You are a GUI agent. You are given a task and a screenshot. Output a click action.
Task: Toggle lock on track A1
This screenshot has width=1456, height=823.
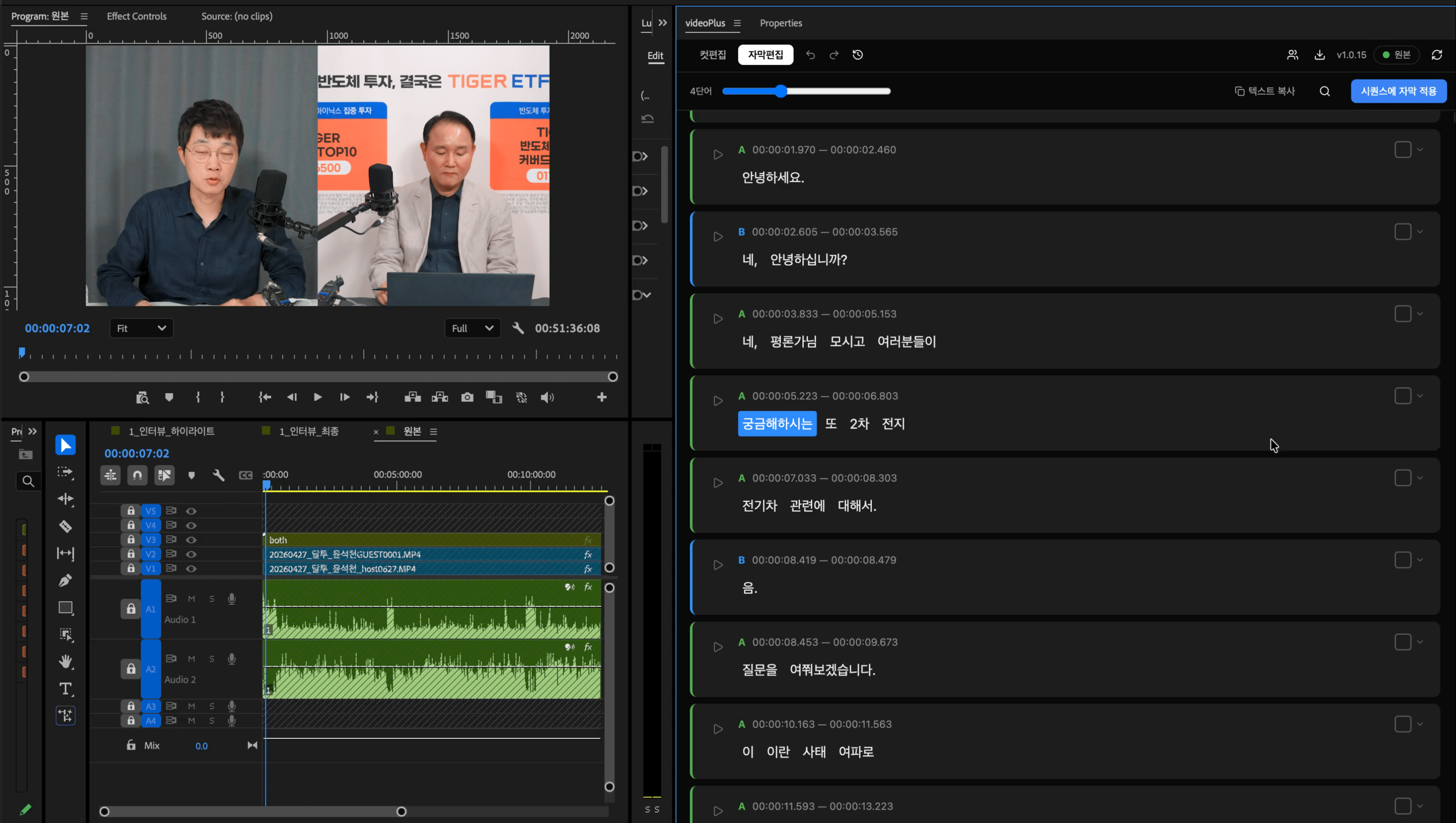point(130,609)
